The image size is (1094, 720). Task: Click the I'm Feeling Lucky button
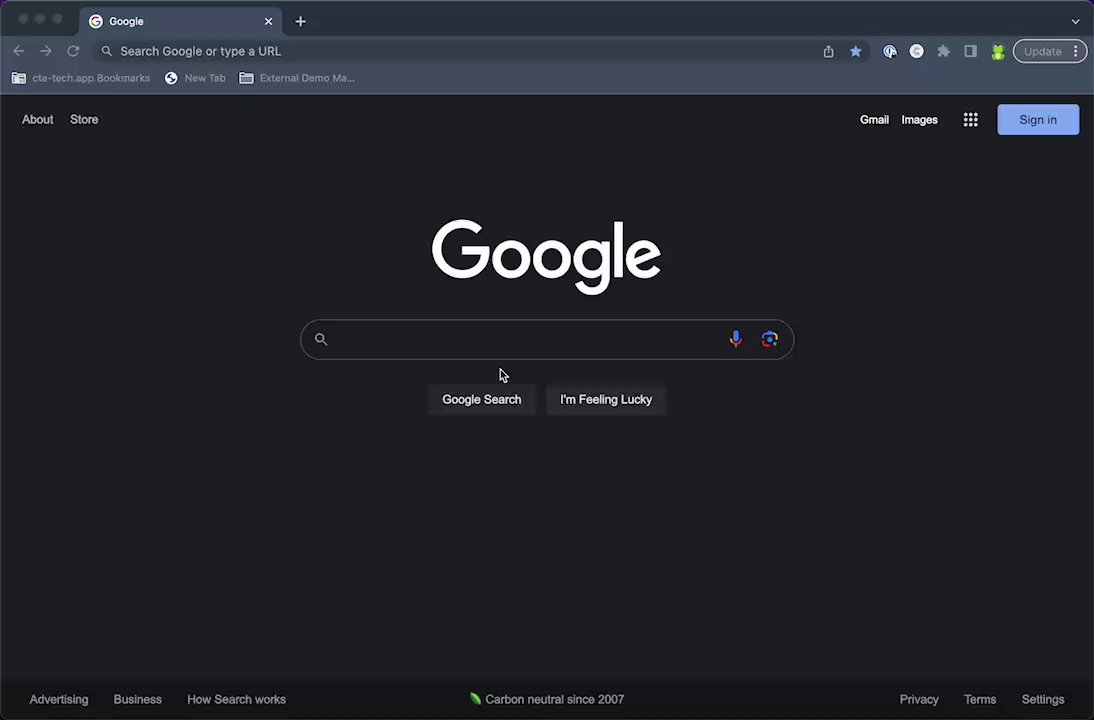[x=606, y=400]
